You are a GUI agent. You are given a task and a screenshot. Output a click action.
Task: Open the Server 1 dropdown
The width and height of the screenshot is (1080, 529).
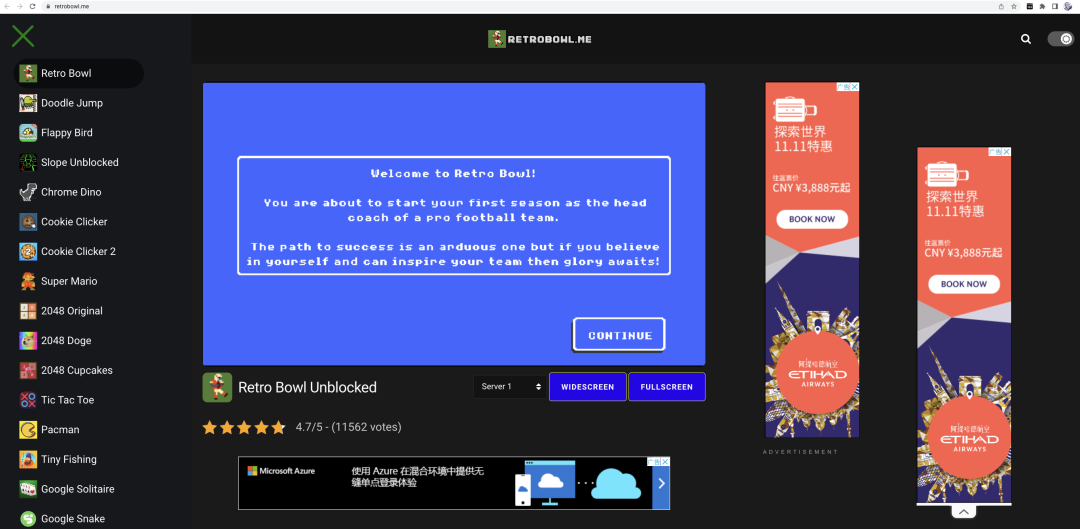coord(510,386)
